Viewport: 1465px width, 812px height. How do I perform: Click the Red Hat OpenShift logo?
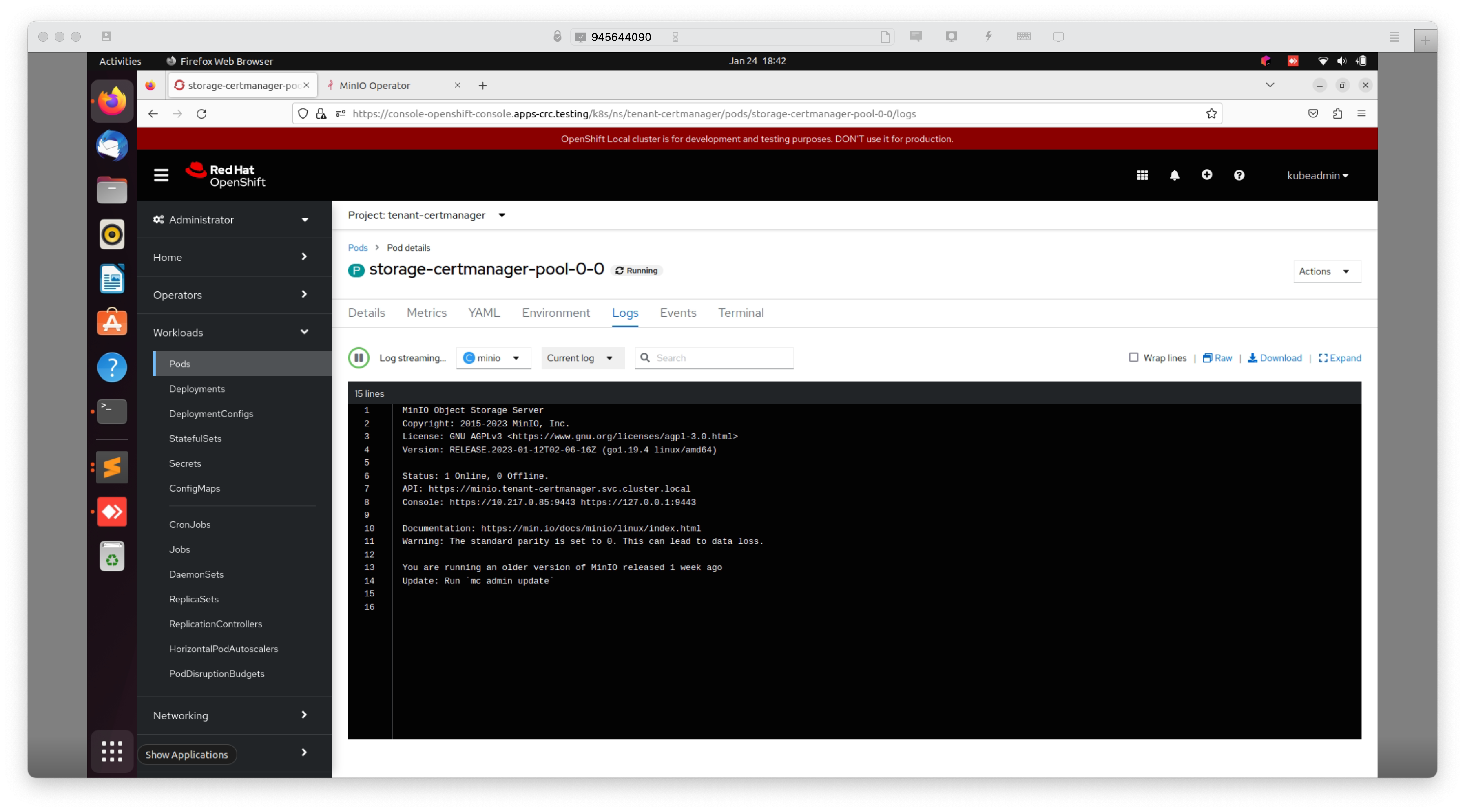point(225,175)
